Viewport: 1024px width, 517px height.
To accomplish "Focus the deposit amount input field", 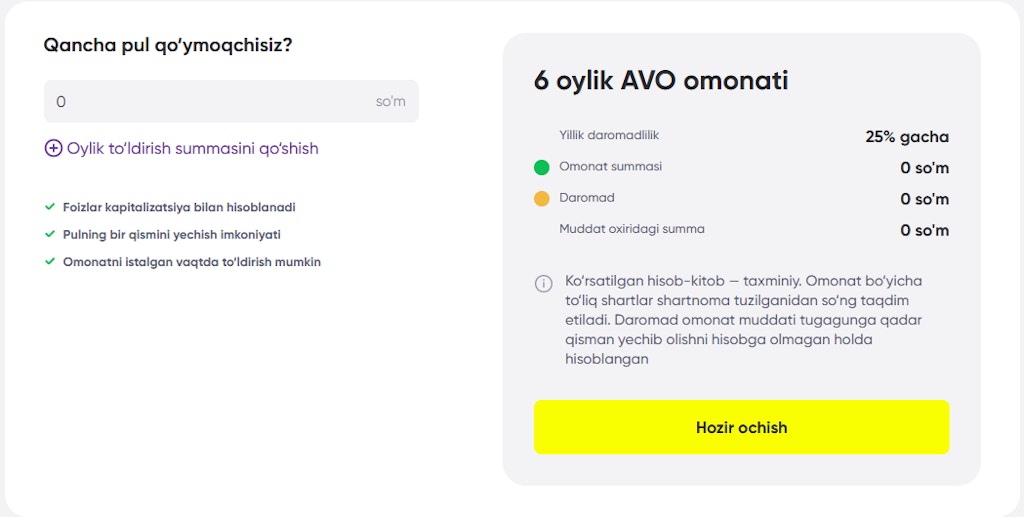I will (200, 101).
